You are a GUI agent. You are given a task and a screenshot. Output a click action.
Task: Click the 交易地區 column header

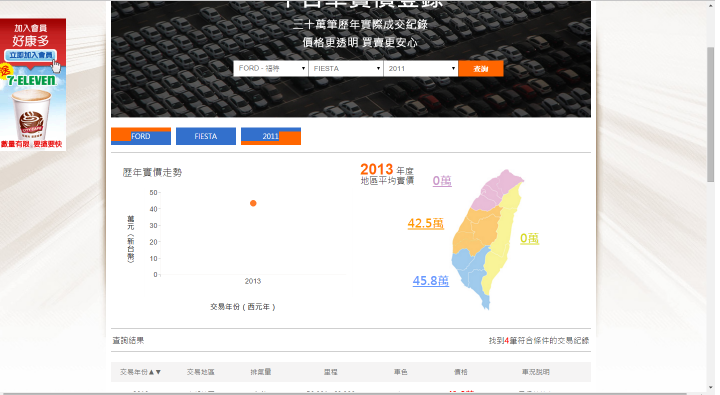(x=201, y=372)
